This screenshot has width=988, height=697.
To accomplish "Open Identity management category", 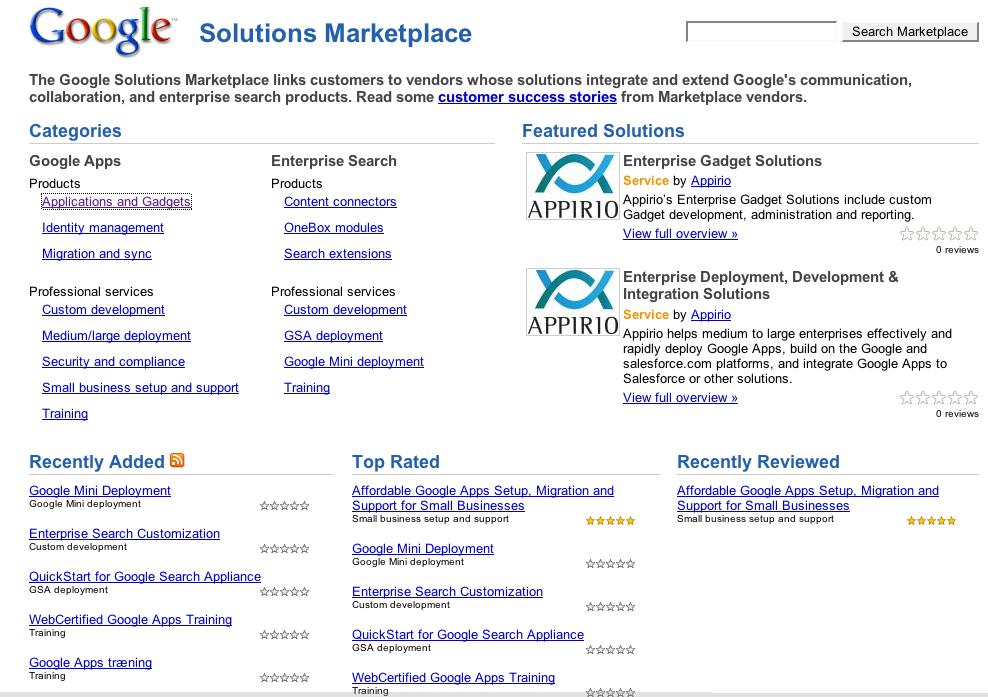I will [103, 228].
